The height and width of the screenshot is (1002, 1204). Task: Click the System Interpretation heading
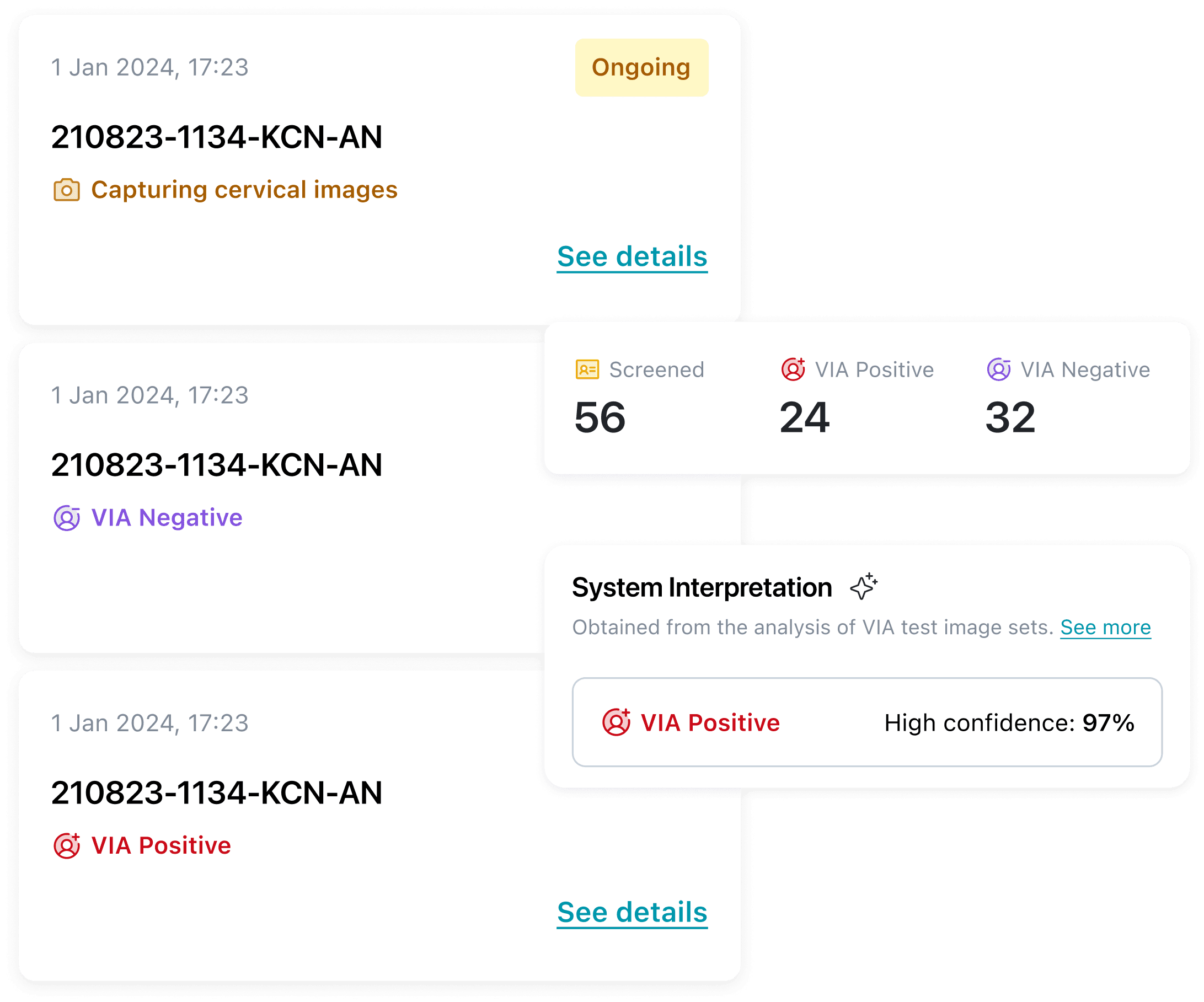(702, 587)
